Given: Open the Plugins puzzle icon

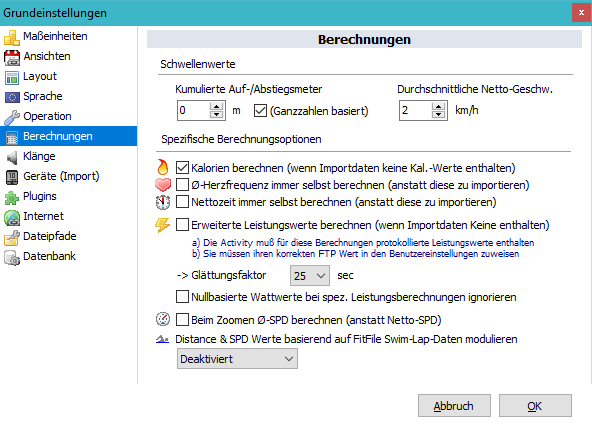Looking at the screenshot, I should [12, 197].
